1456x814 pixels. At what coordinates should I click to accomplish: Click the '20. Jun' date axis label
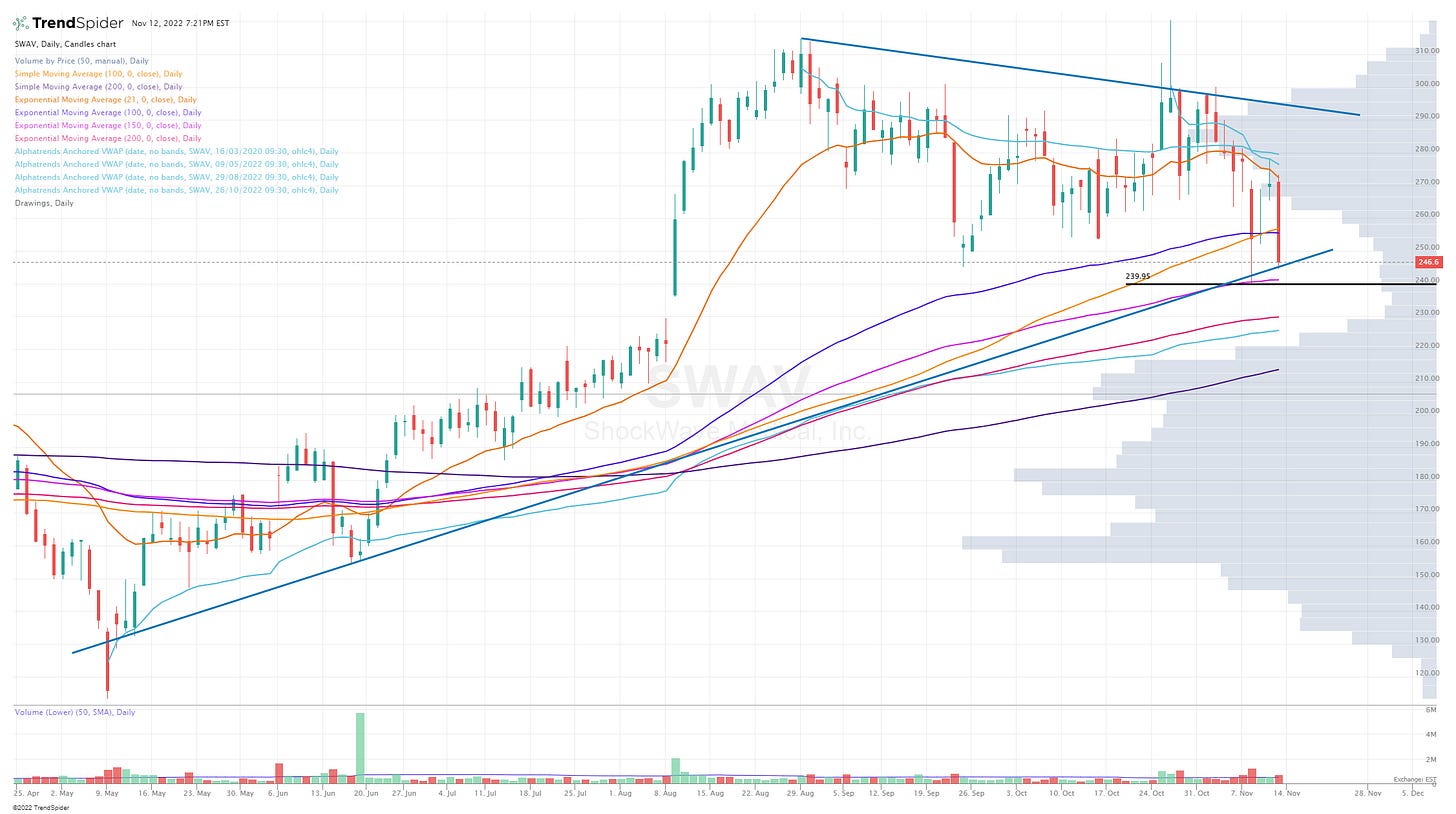click(366, 792)
